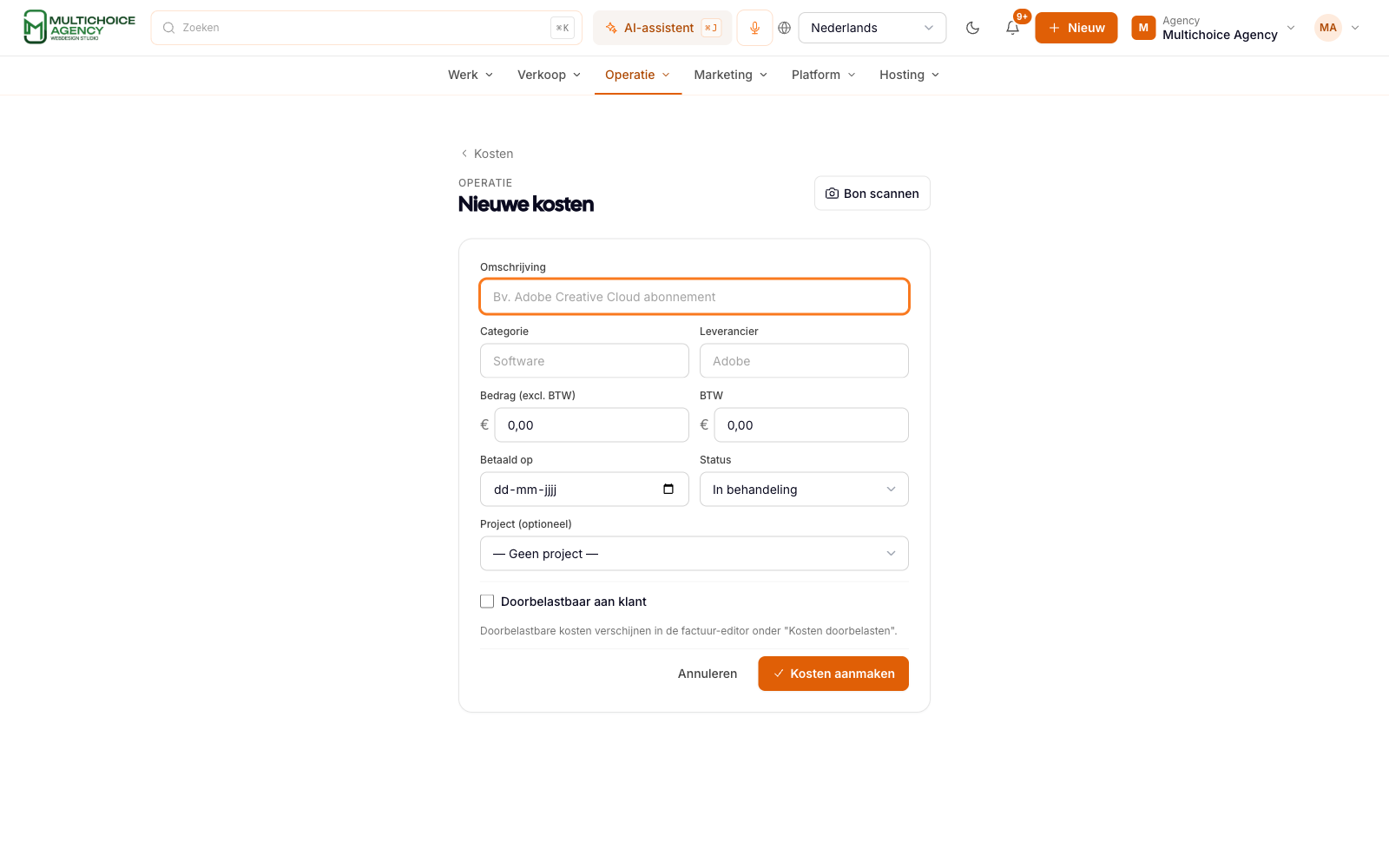Open the Marketing menu
This screenshot has height=868, width=1389.
tap(731, 75)
